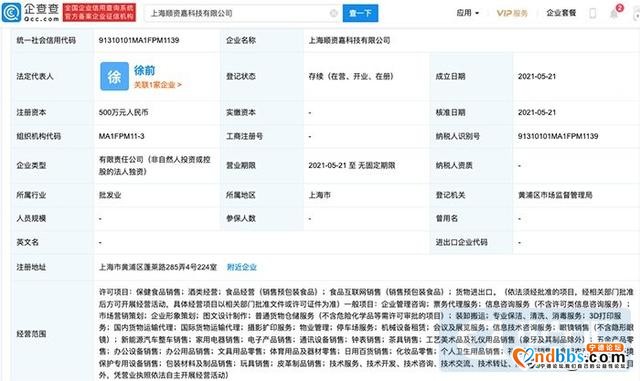Select the 核准日期 value 2021-05-21
The height and width of the screenshot is (381, 640).
point(537,112)
